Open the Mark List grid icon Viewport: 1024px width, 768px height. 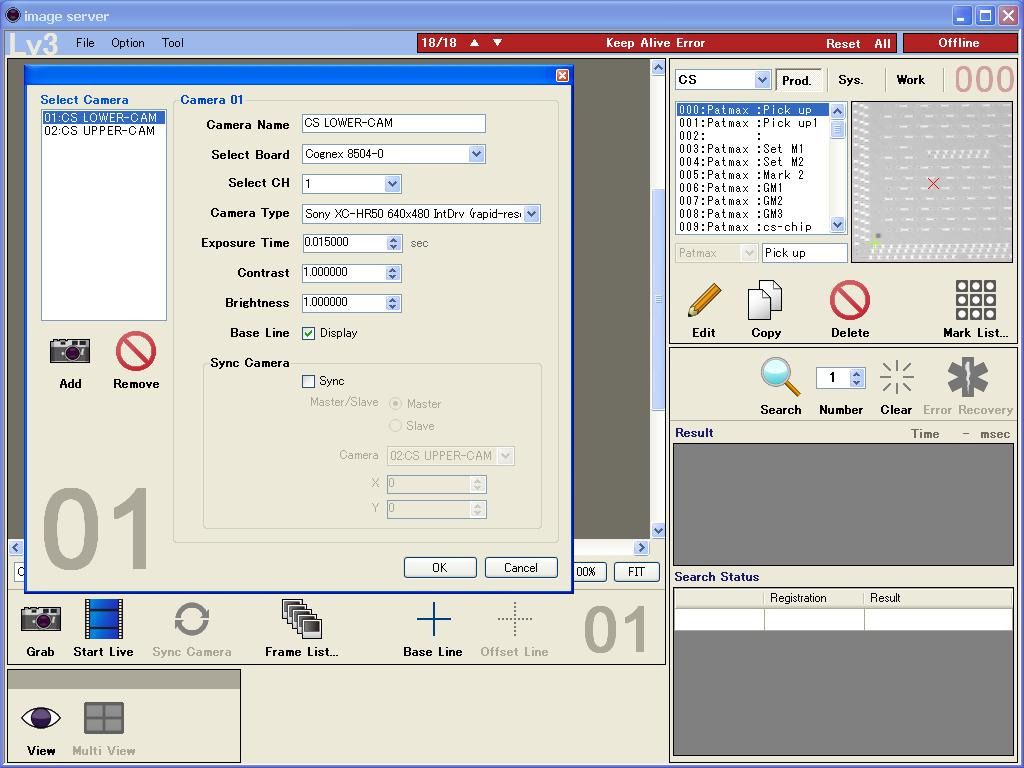[x=975, y=300]
